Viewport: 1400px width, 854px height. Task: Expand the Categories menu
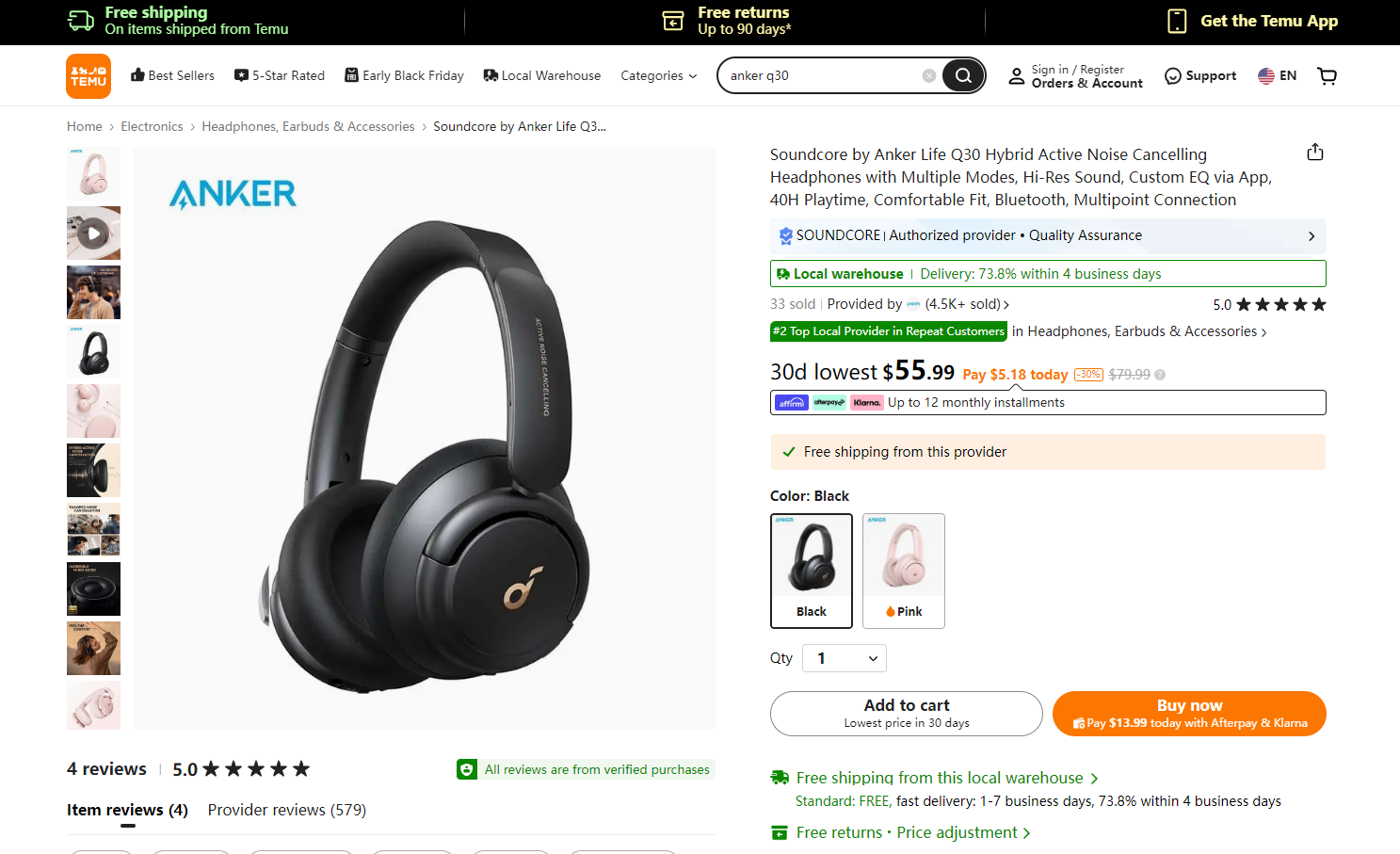point(659,76)
